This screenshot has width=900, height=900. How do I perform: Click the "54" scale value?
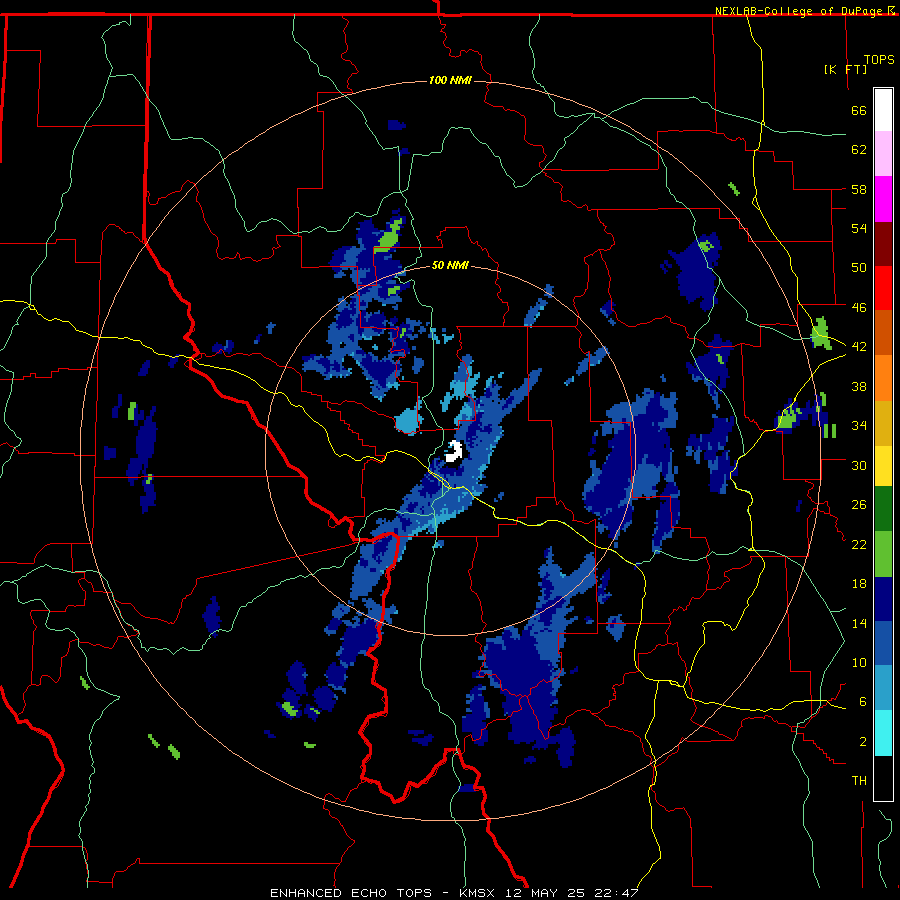click(x=859, y=228)
